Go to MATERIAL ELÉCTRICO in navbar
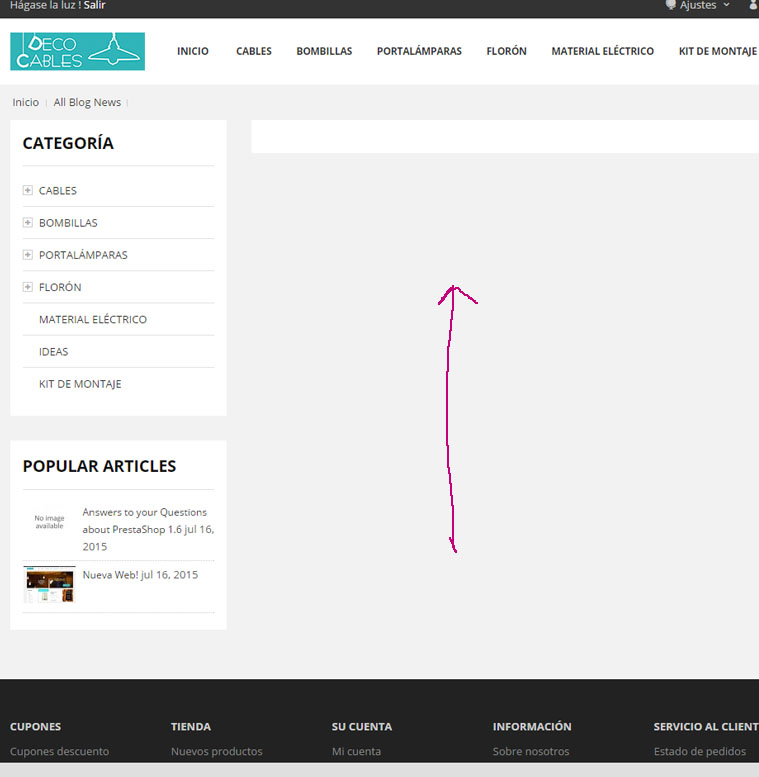The width and height of the screenshot is (759, 777). point(602,51)
